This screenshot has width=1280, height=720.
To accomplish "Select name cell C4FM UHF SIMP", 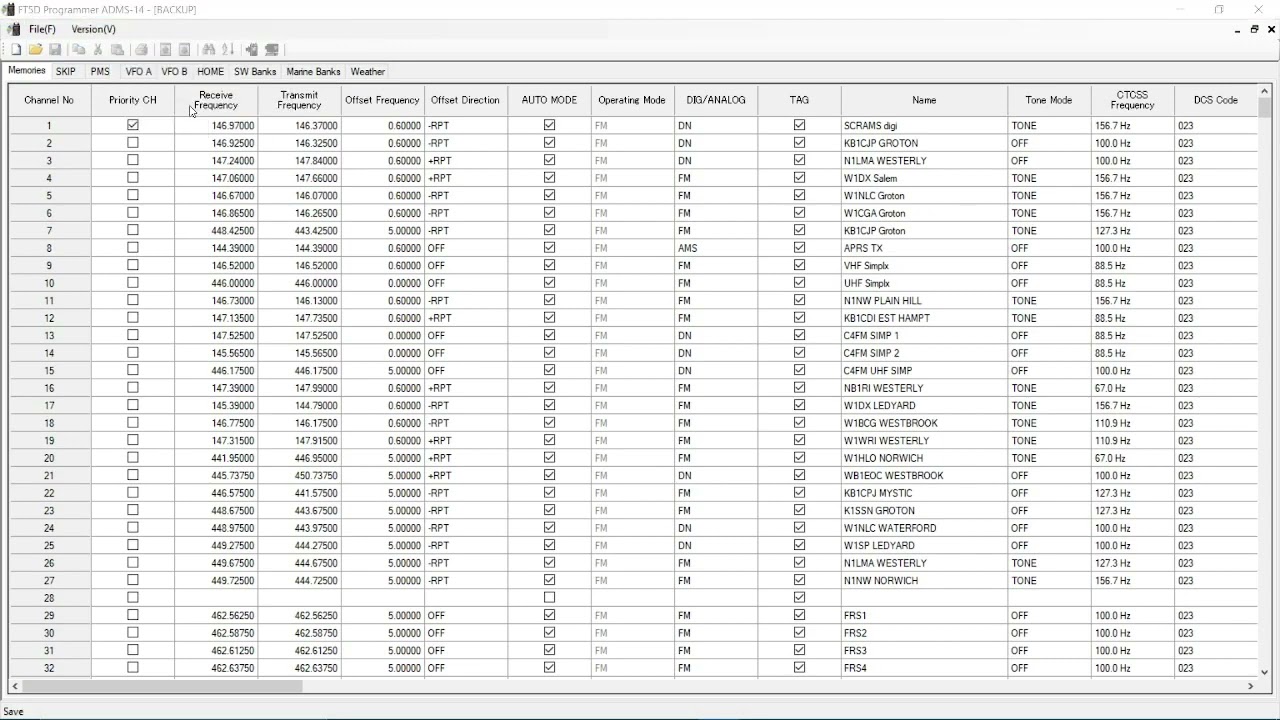I will [x=924, y=371].
